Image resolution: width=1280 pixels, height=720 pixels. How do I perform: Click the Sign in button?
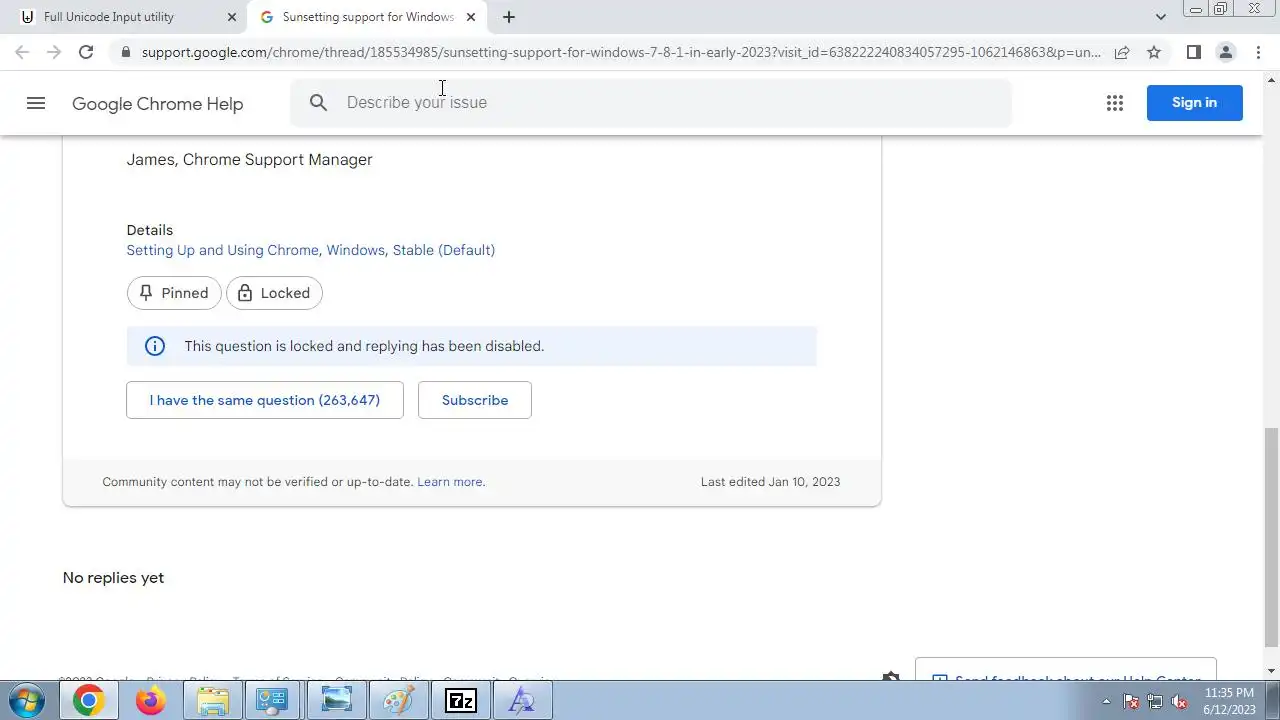click(x=1194, y=103)
